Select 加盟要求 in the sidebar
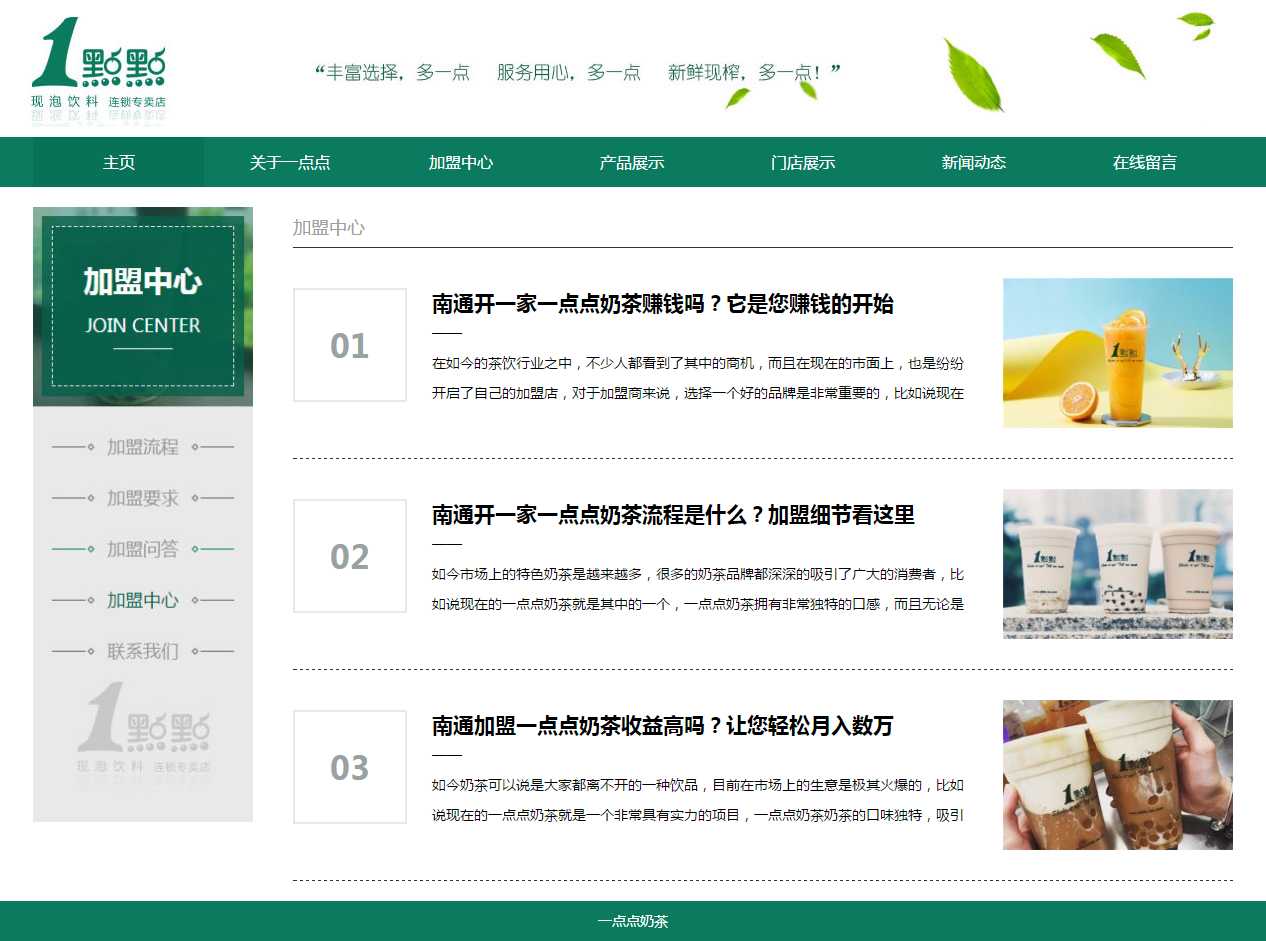The image size is (1266, 941). point(143,498)
